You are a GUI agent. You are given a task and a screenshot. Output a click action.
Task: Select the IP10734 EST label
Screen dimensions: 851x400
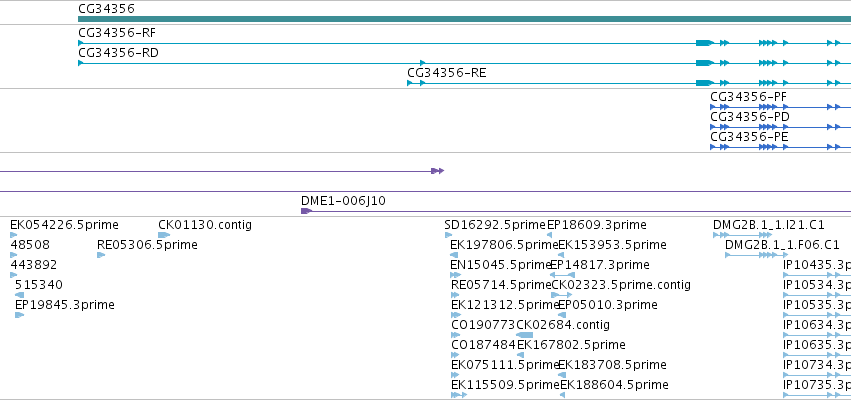coord(817,365)
